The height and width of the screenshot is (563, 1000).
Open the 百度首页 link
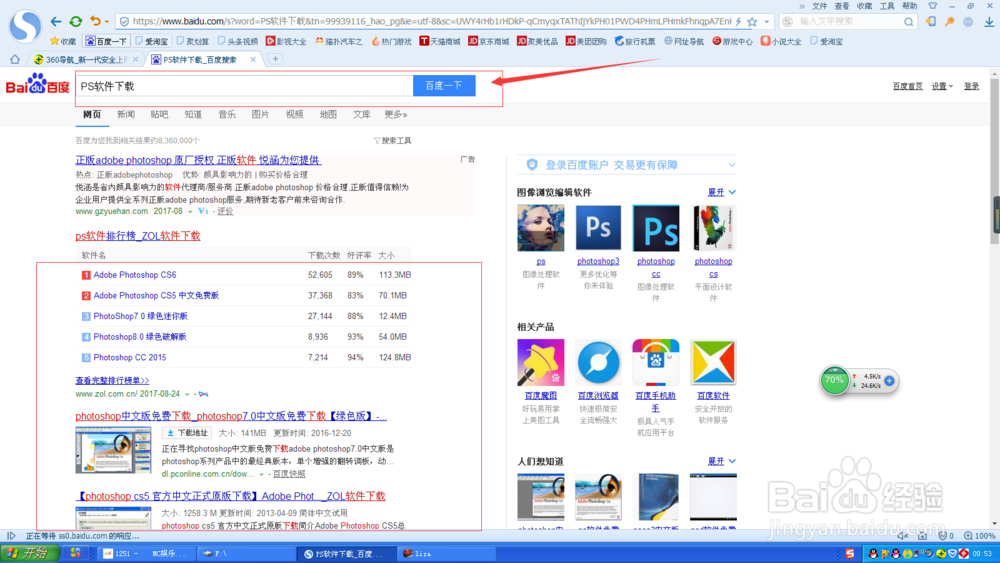[908, 86]
